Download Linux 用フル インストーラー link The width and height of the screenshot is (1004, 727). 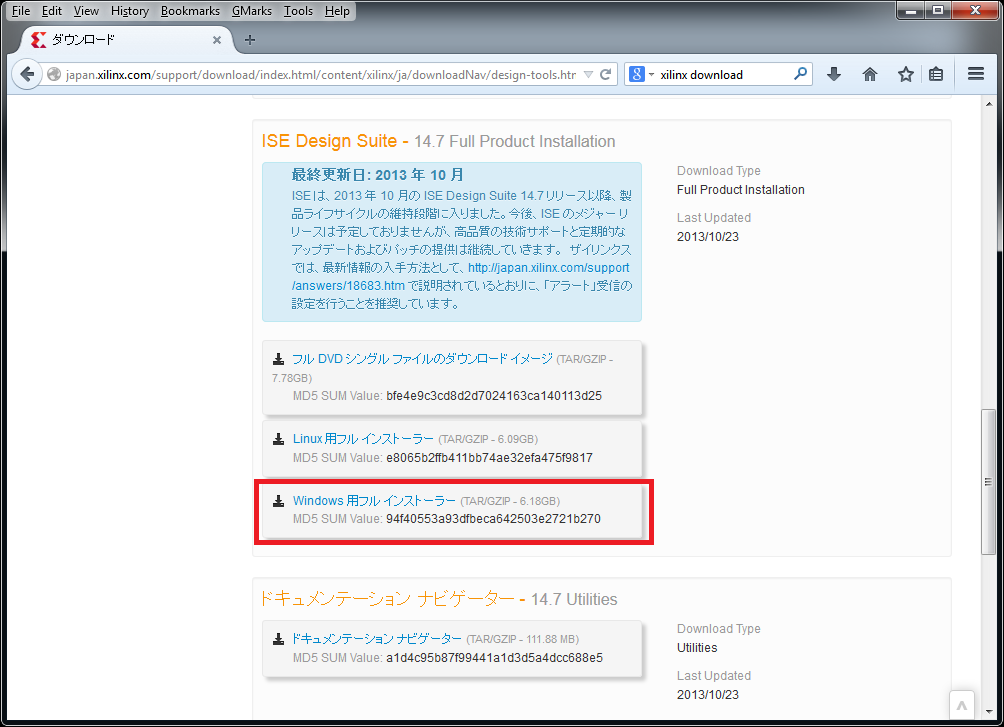coord(363,439)
